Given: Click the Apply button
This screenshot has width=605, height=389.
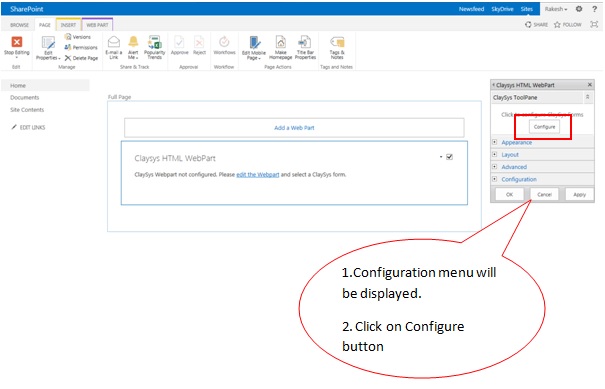Looking at the screenshot, I should pos(579,194).
